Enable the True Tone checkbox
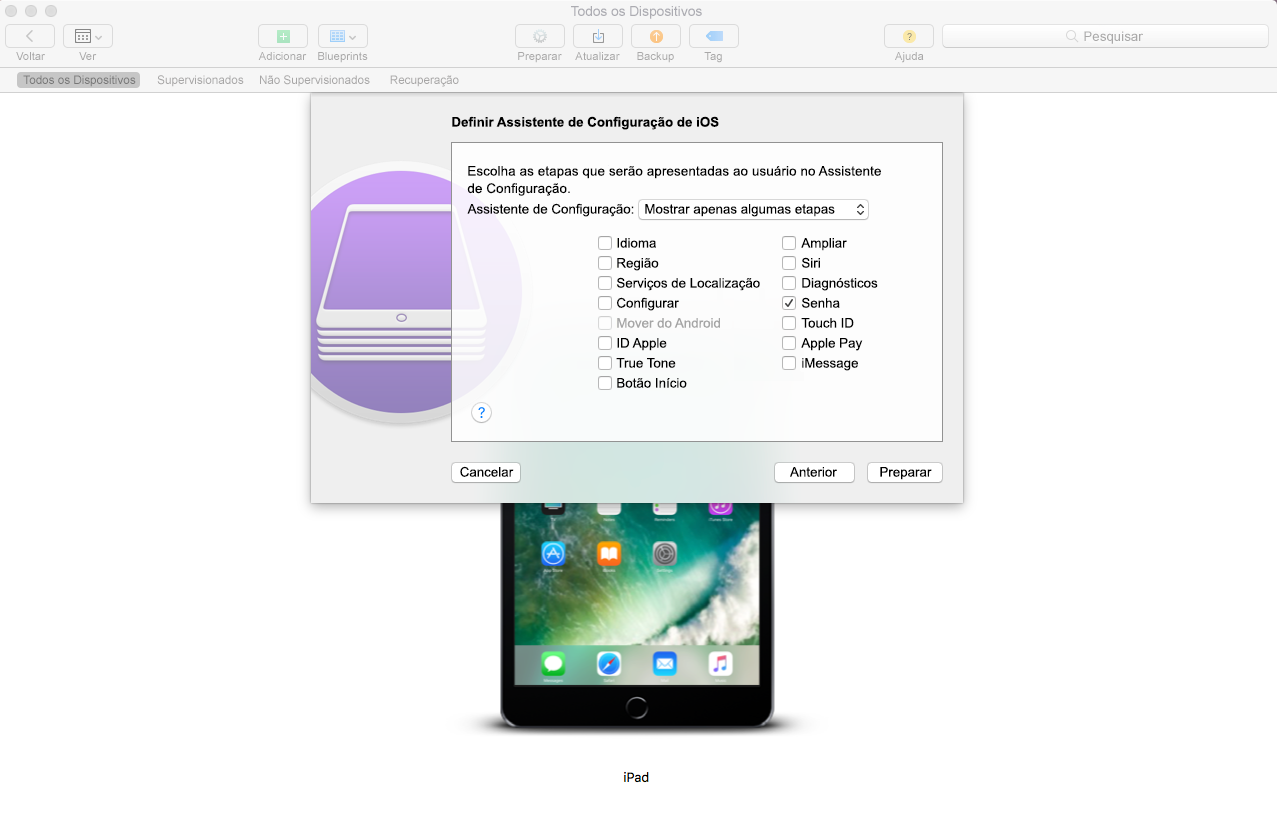 [605, 363]
